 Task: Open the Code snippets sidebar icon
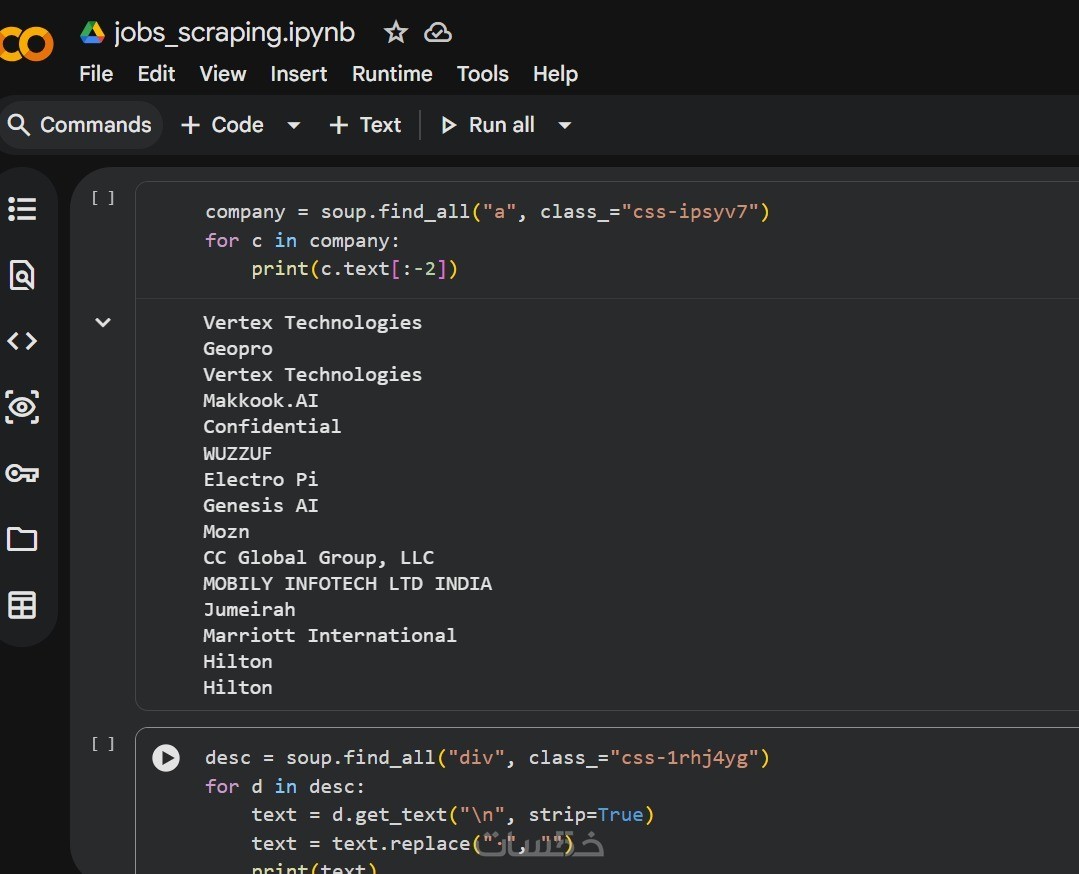[x=22, y=341]
